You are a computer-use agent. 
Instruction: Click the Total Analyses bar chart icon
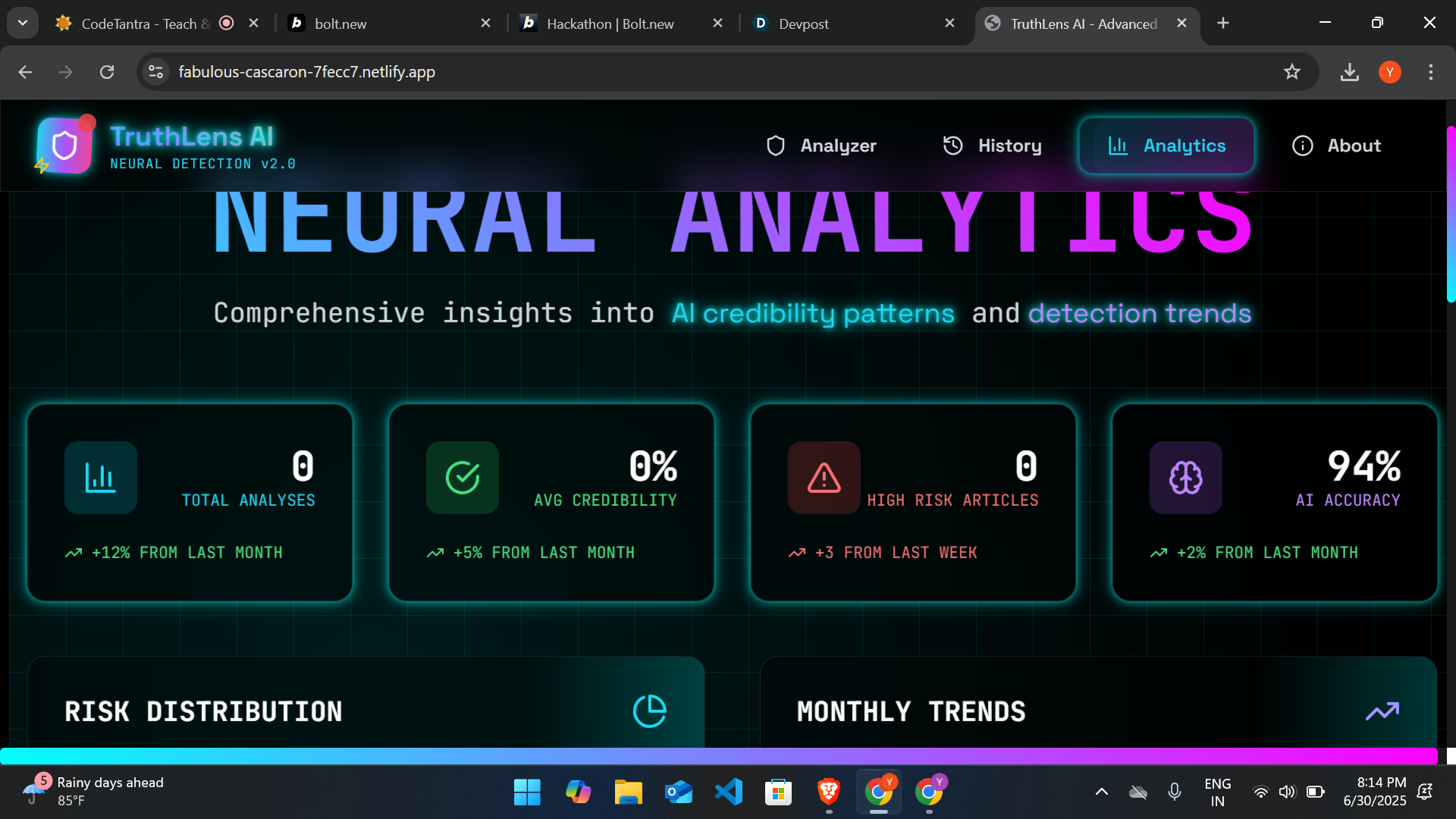tap(100, 478)
